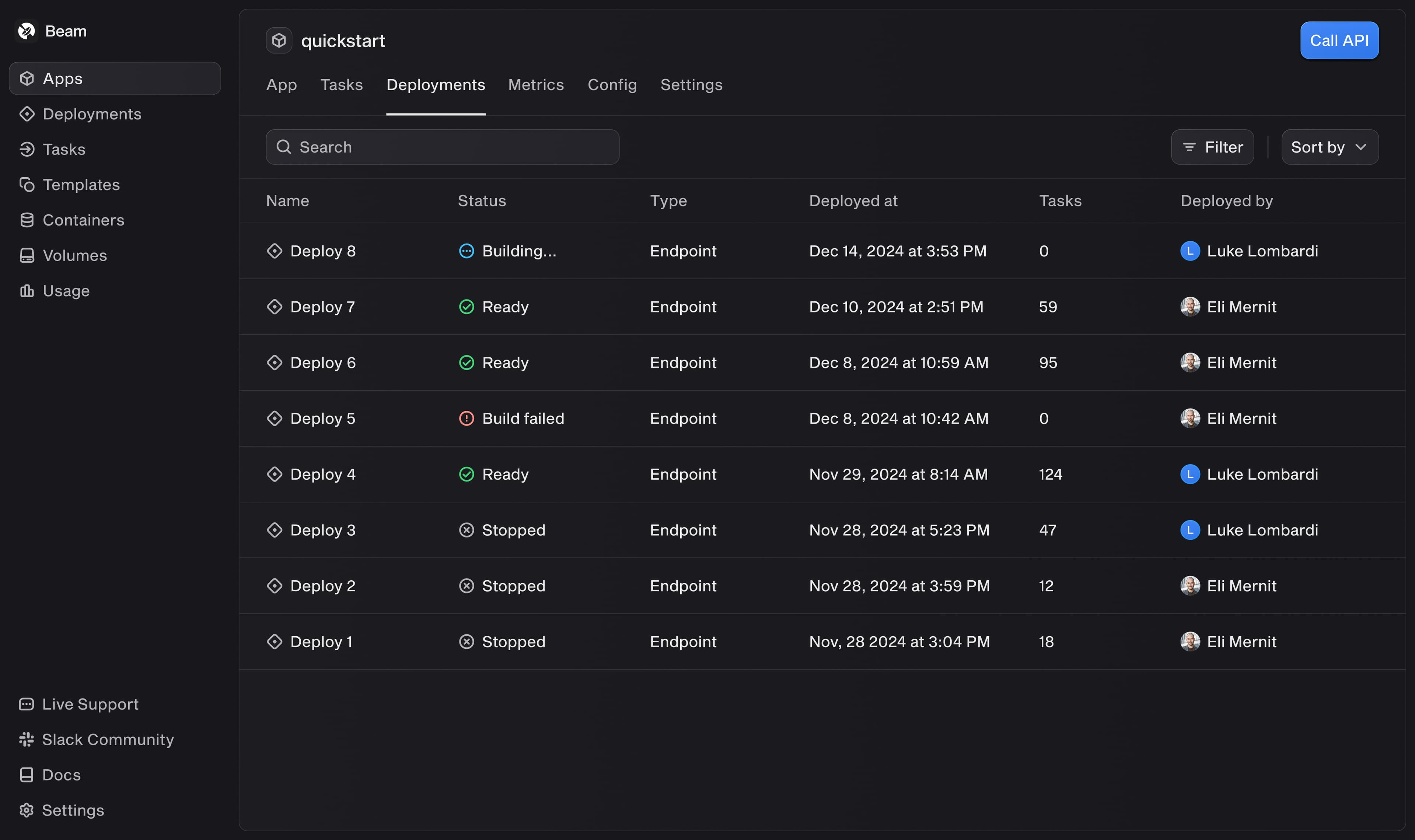
Task: Open sidebar Settings gear
Action: click(x=27, y=810)
